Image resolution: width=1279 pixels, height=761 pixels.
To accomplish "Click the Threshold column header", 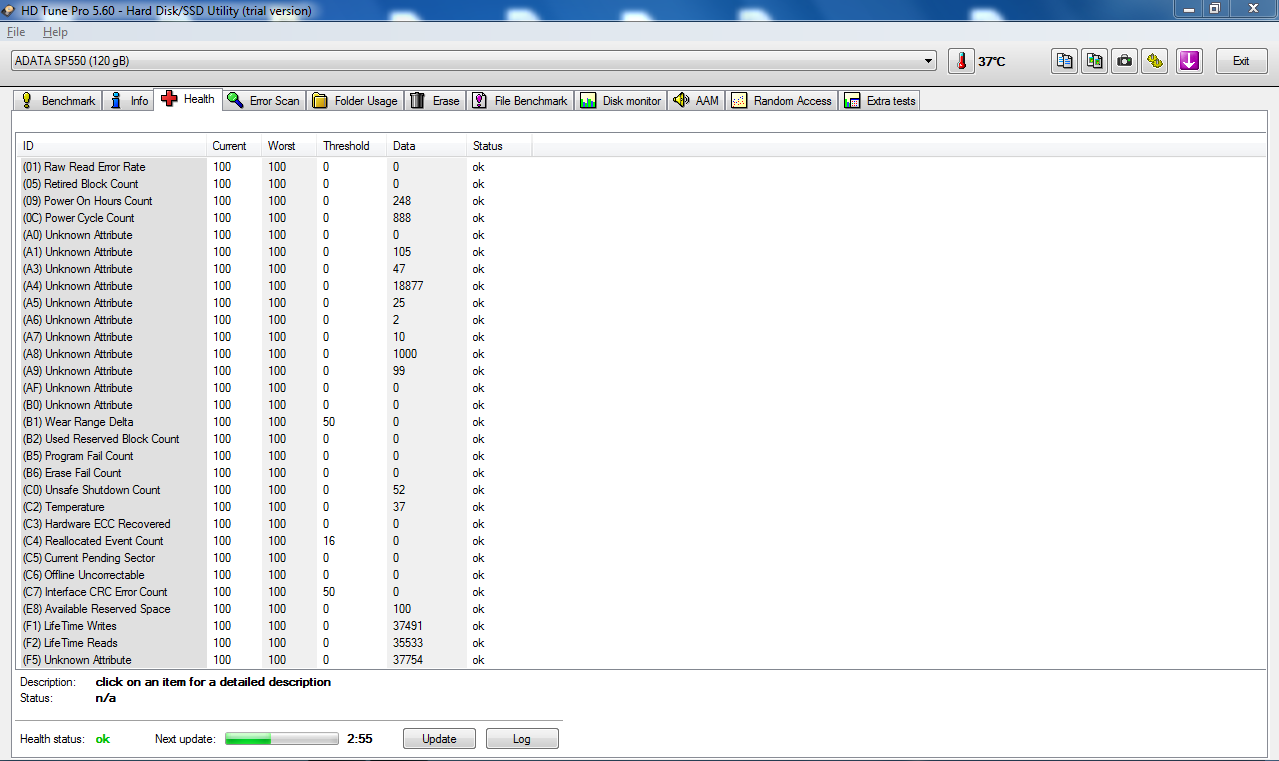I will click(351, 146).
